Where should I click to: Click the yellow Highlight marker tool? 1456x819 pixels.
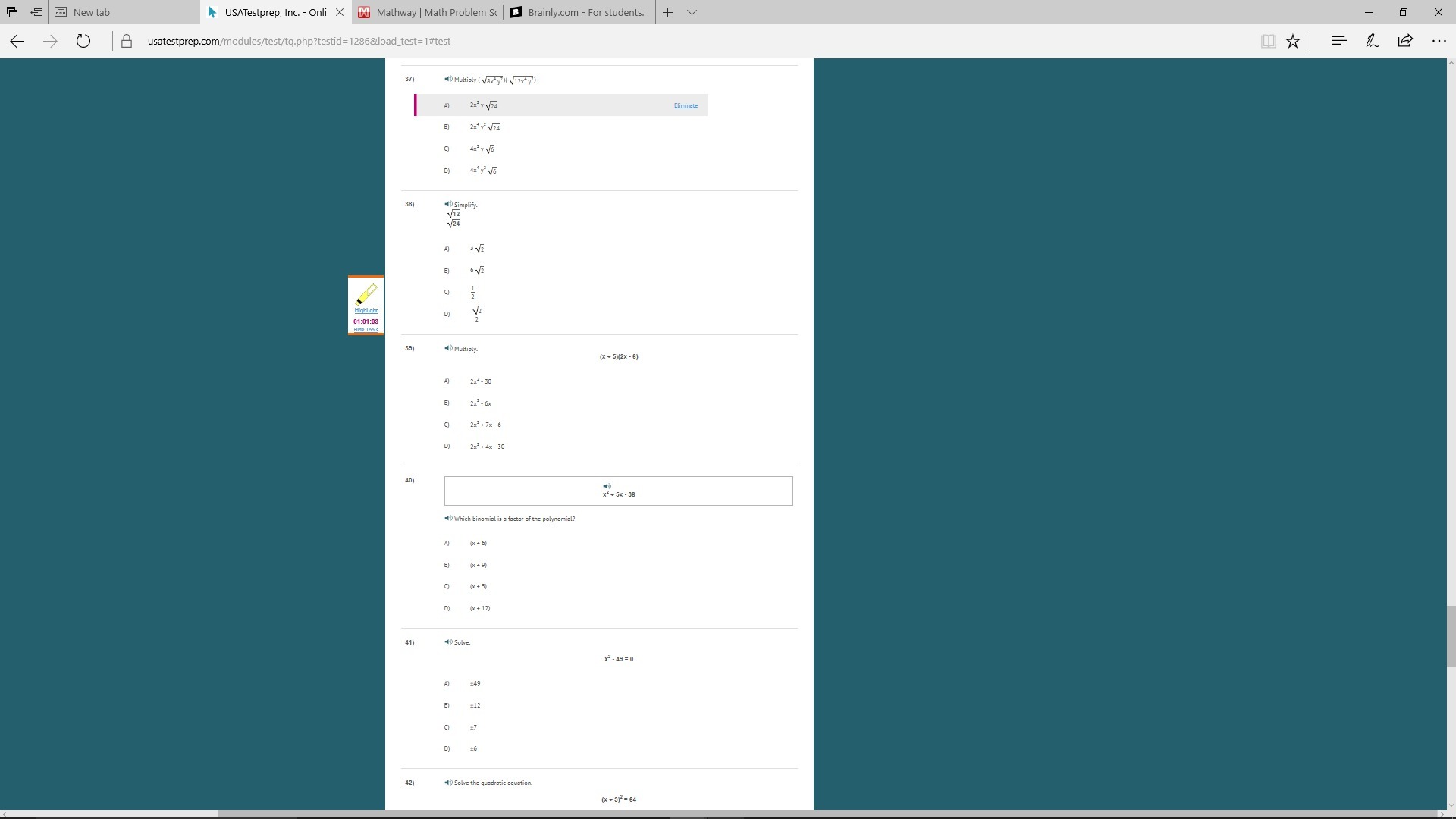[x=366, y=296]
